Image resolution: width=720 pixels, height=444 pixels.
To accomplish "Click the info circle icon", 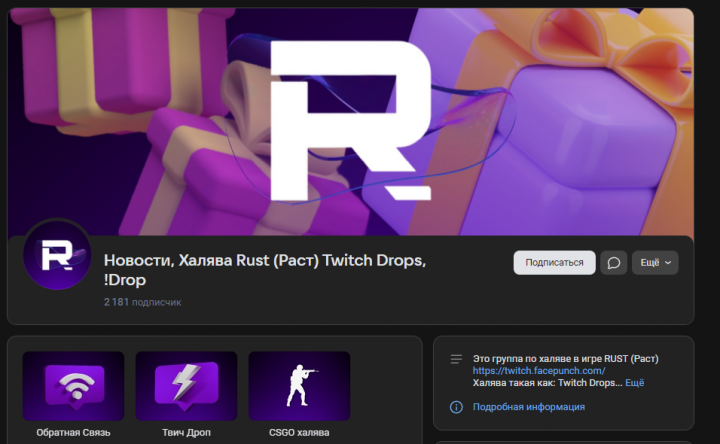I will [456, 407].
